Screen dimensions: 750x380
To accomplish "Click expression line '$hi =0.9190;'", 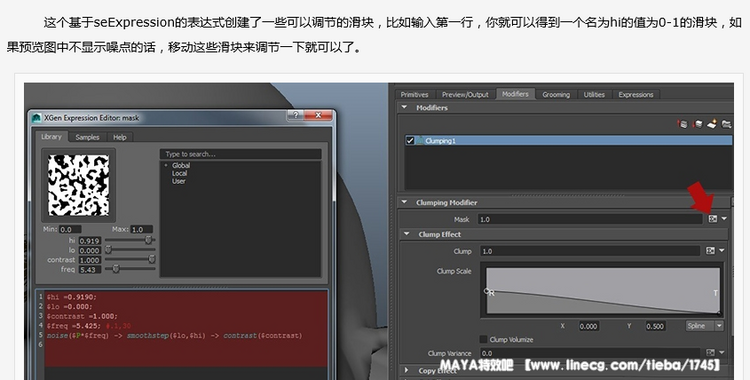I will pyautogui.click(x=71, y=297).
